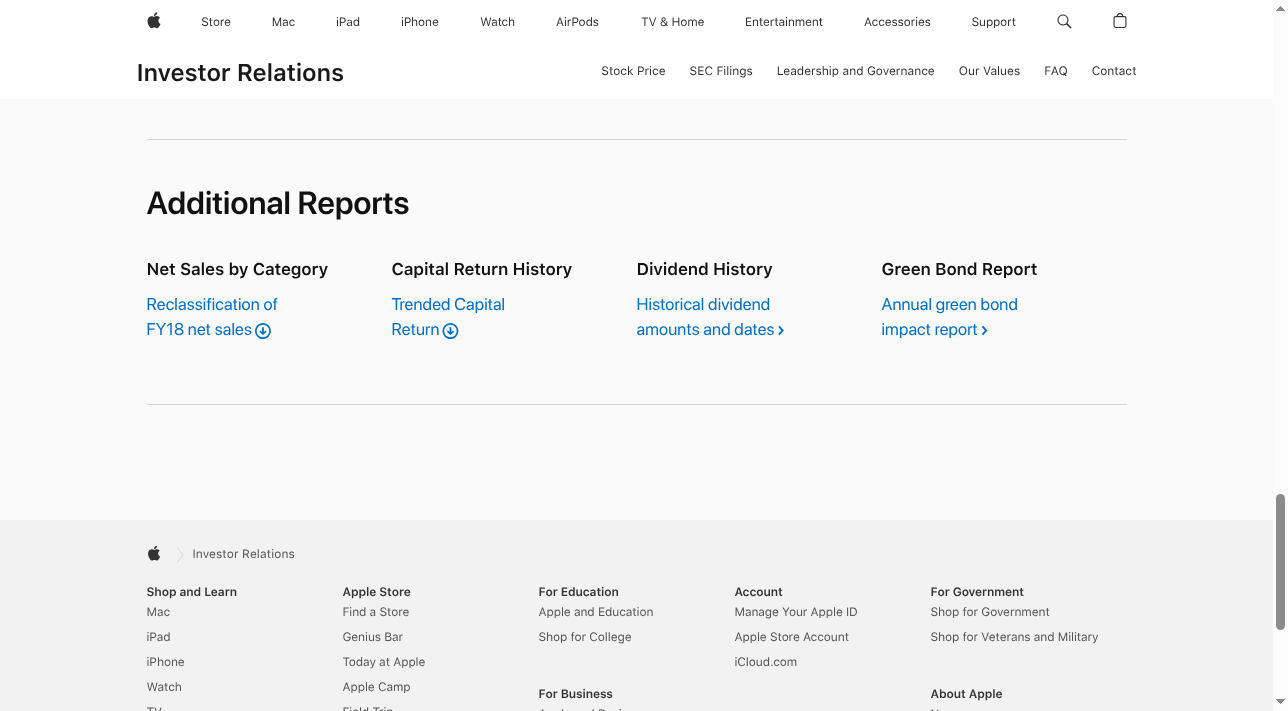Click download icon beside Trended Capital Return

click(451, 331)
